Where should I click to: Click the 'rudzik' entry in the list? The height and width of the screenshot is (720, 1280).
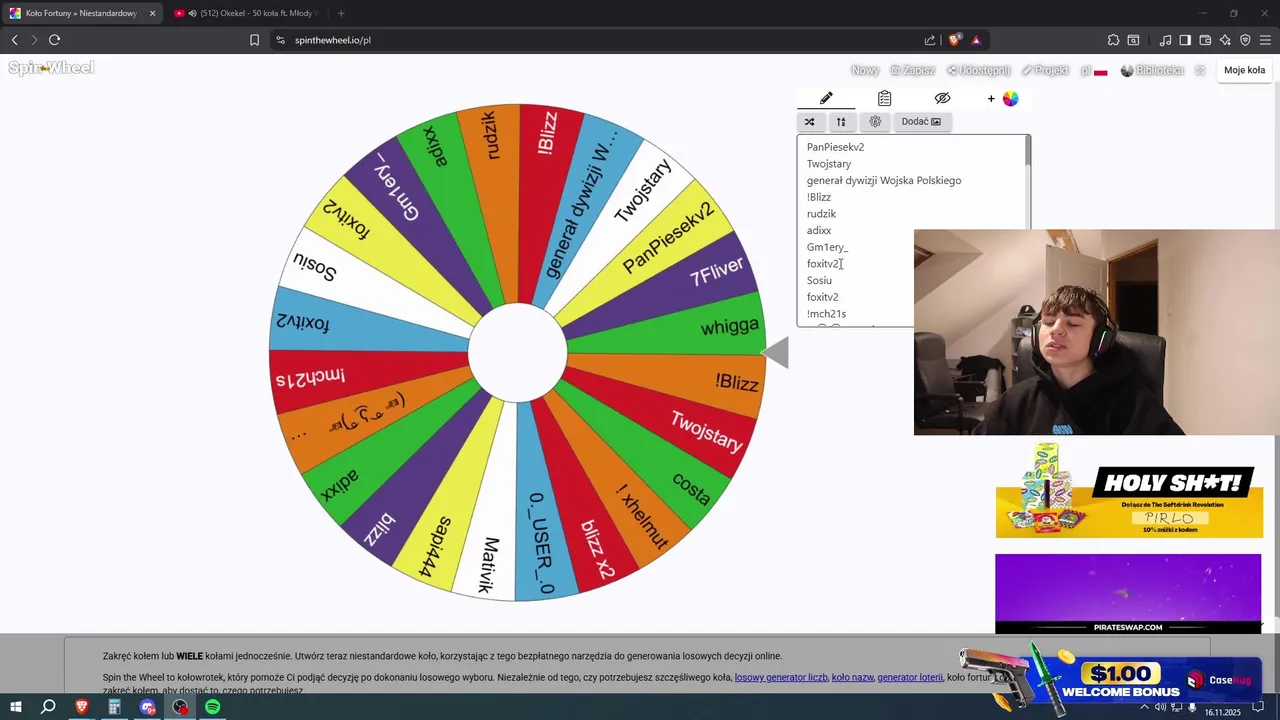pyautogui.click(x=821, y=214)
